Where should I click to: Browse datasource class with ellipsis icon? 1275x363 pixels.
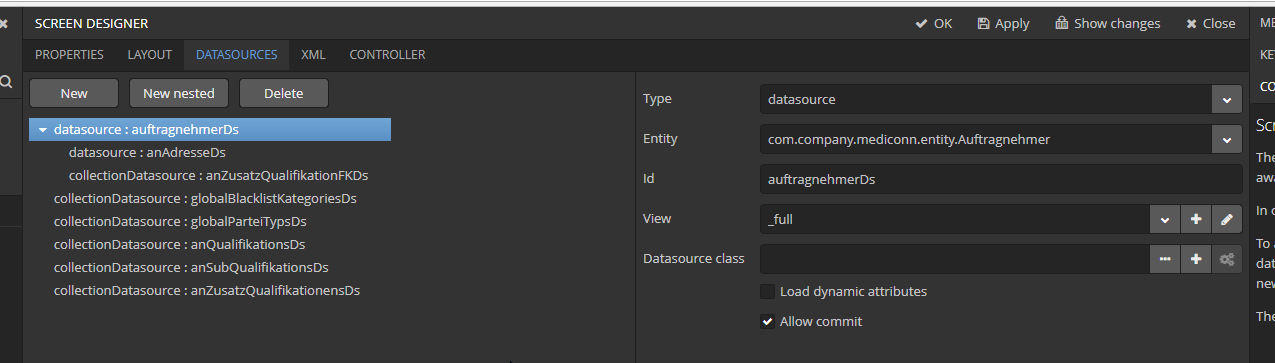pyautogui.click(x=1165, y=259)
